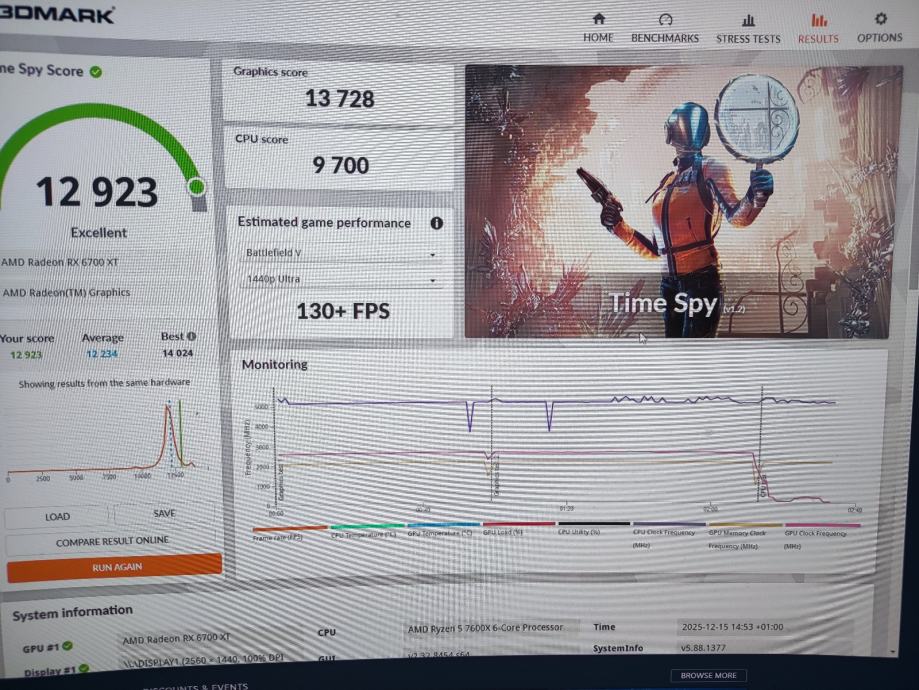The image size is (919, 690).
Task: Click the Average score 12 234
Action: tap(102, 354)
